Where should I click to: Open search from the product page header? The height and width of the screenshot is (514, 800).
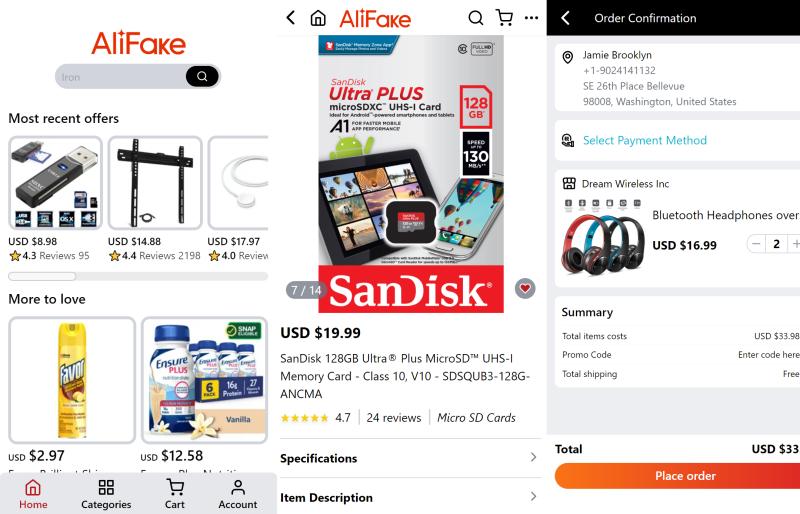(x=476, y=18)
